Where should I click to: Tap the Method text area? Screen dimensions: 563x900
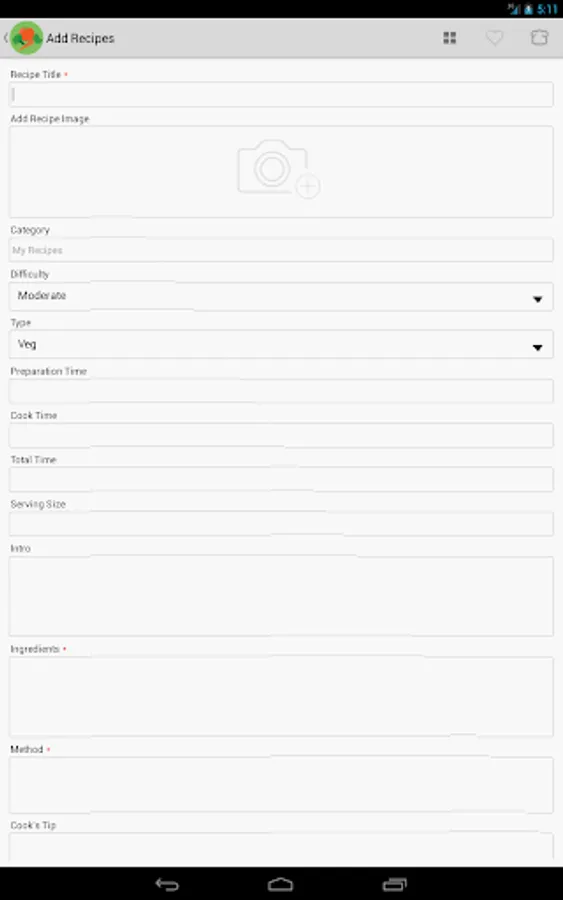point(281,785)
